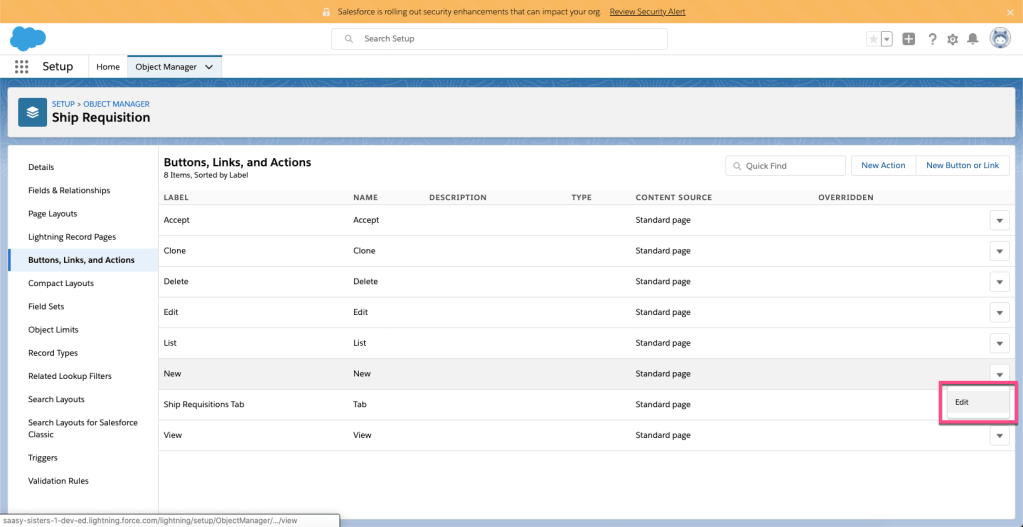Click the New Action button

[882, 165]
